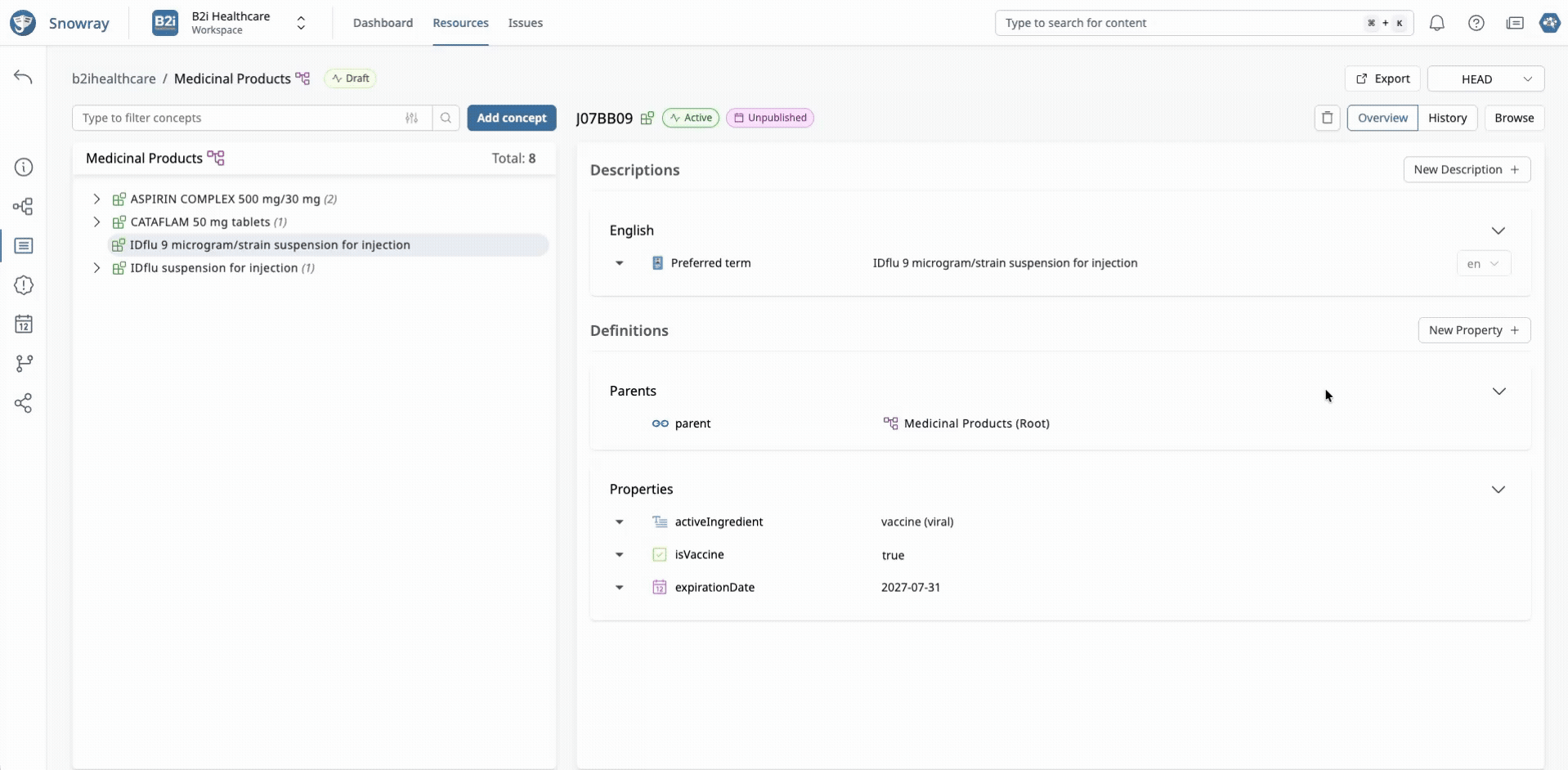Viewport: 1568px width, 770px height.
Task: Click the filter settings sliders icon
Action: [411, 118]
